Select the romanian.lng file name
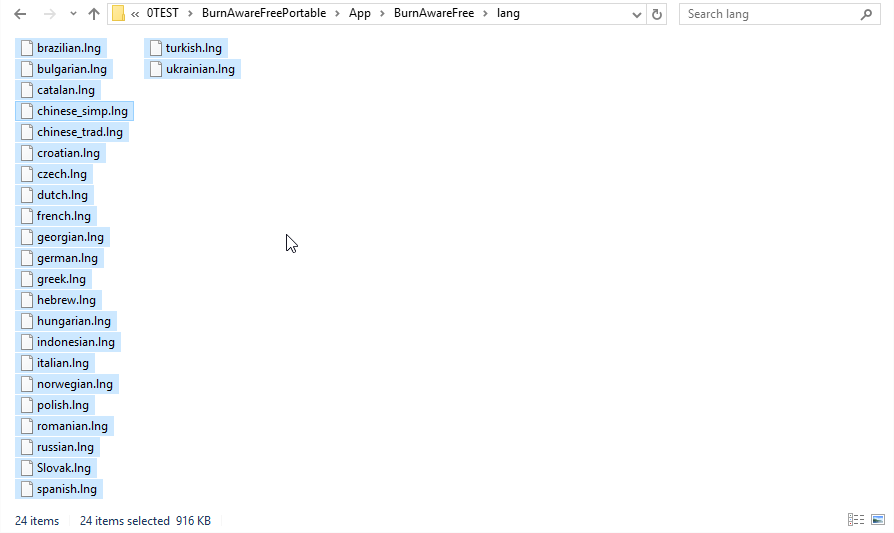 point(72,426)
